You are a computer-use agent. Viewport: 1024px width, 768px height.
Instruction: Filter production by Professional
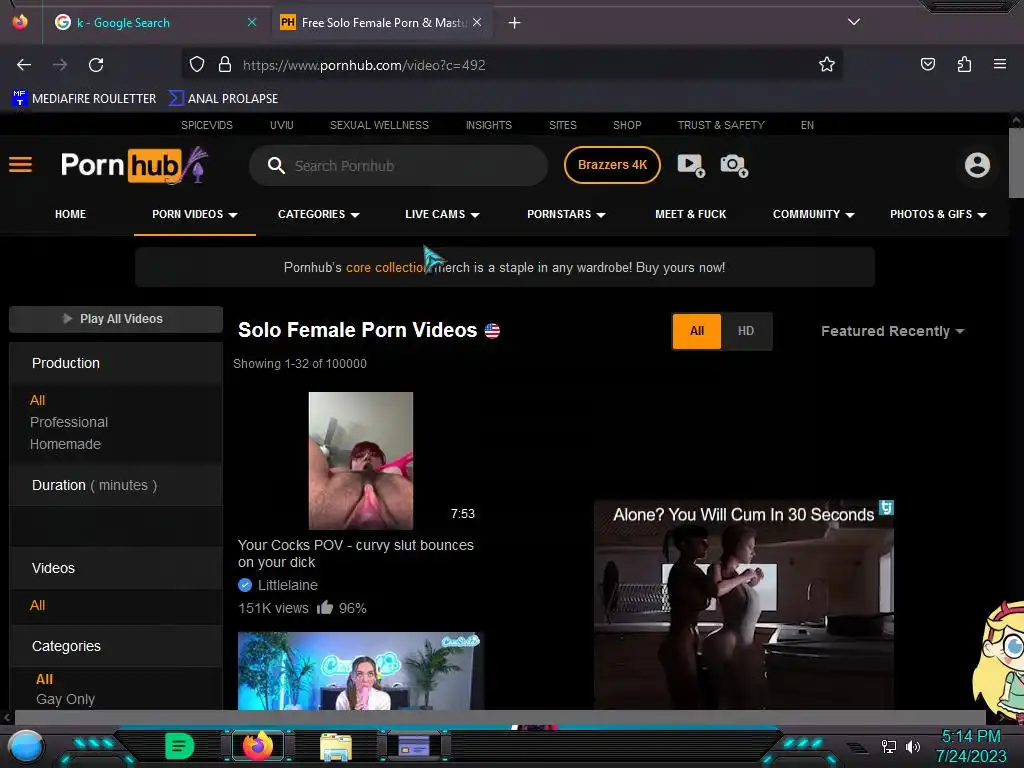pos(69,423)
